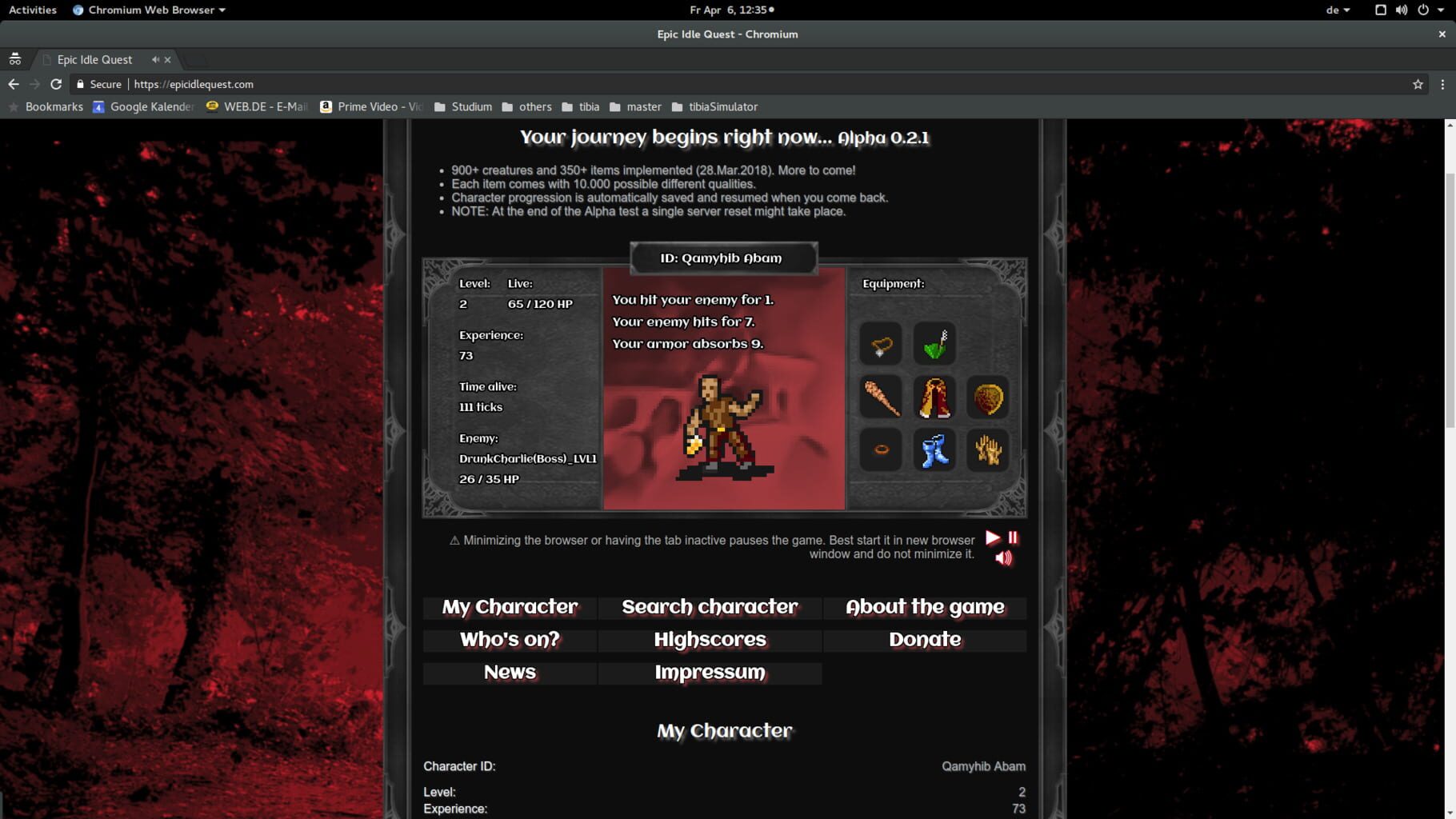The width and height of the screenshot is (1456, 819).
Task: Go back to previous page
Action: (14, 84)
